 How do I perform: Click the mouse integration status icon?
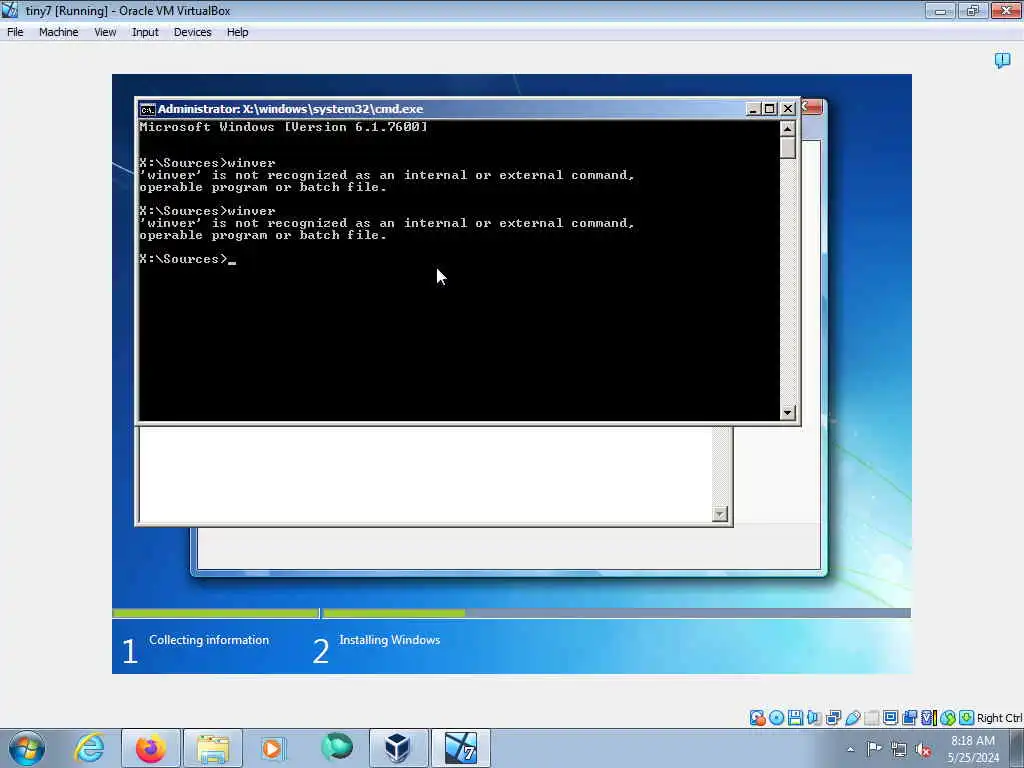[948, 718]
